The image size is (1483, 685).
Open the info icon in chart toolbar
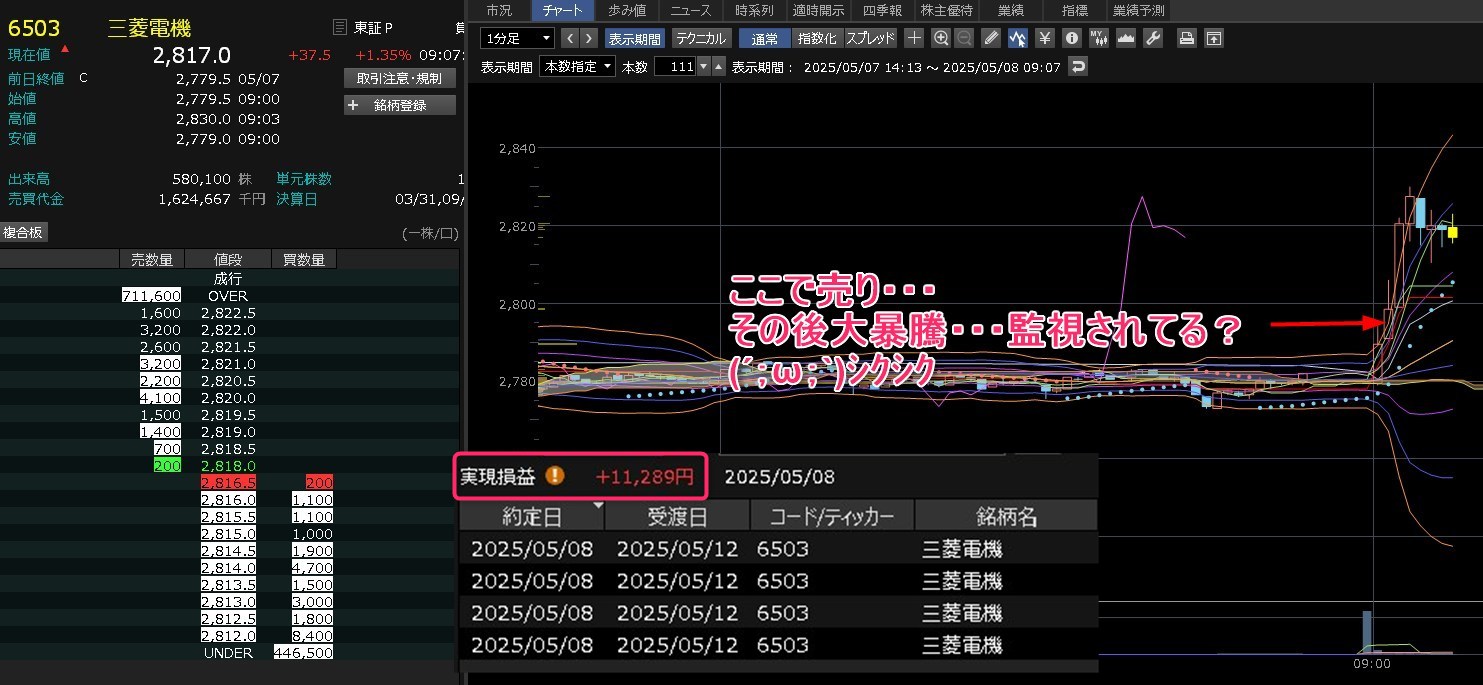pos(1072,38)
